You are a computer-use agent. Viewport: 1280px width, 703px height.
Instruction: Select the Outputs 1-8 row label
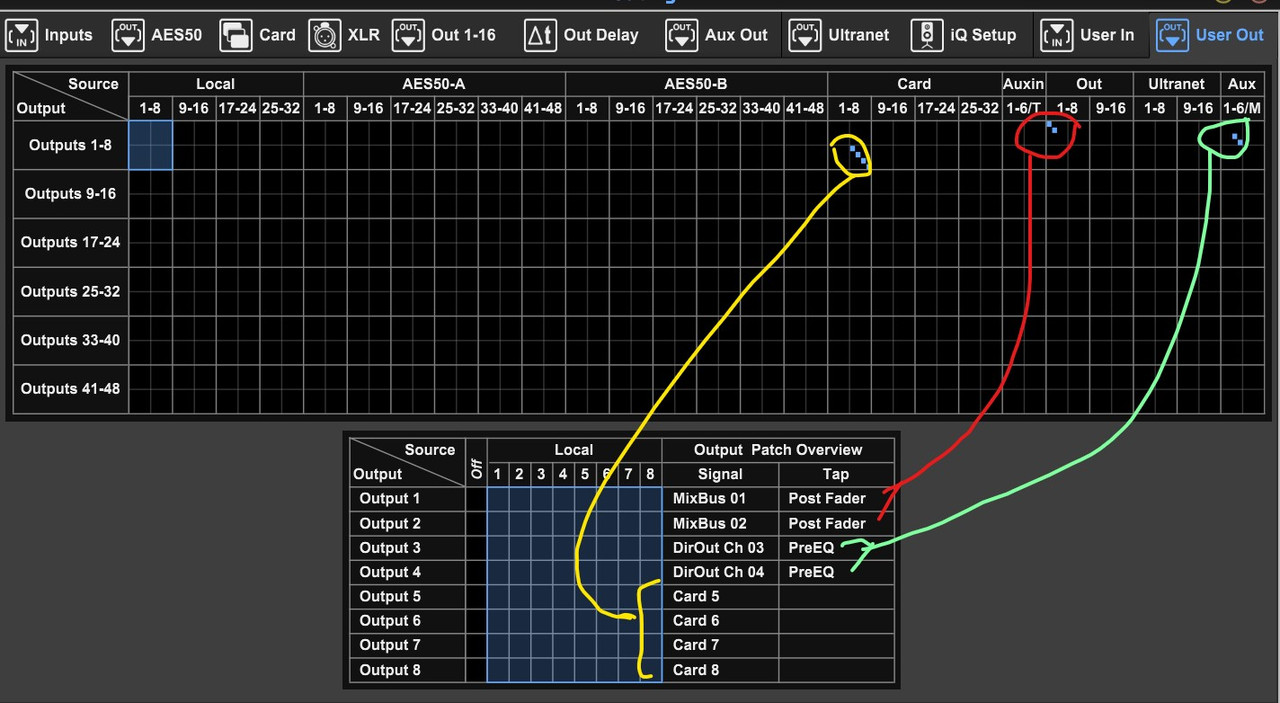71,145
